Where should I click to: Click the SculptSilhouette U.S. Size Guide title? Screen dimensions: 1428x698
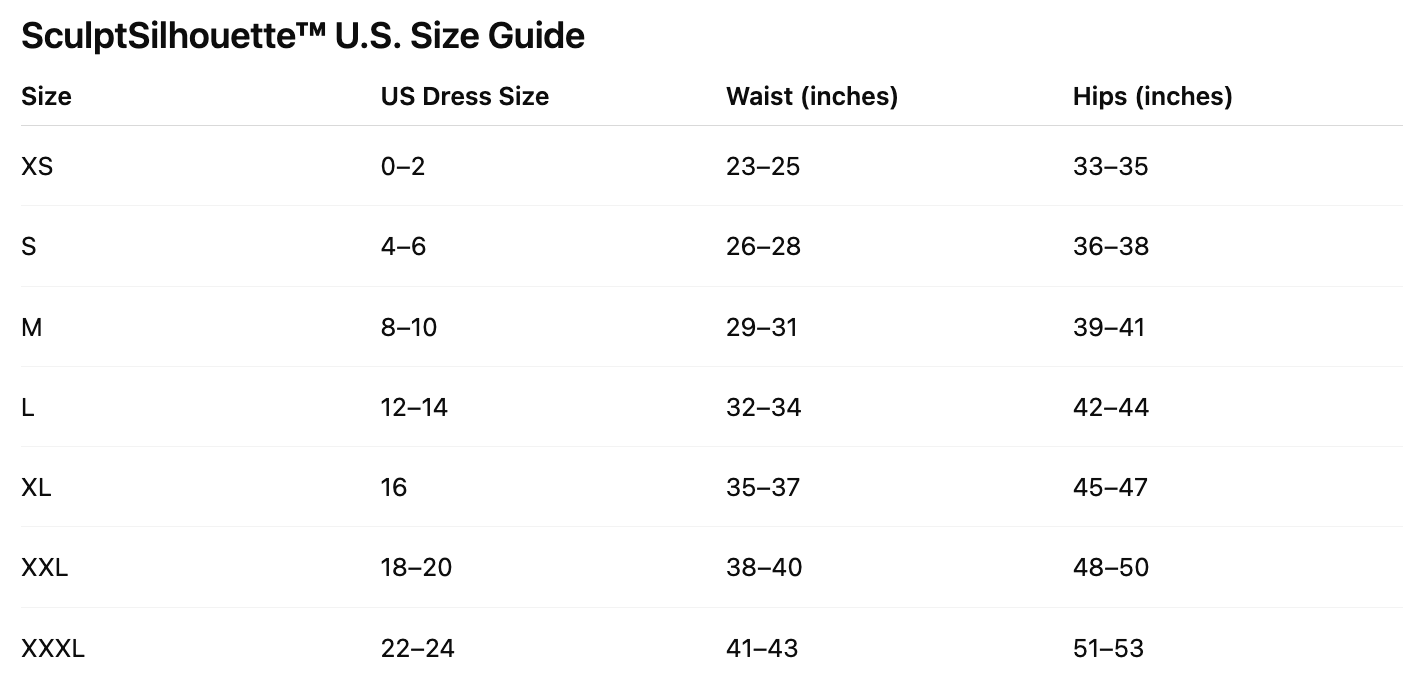click(x=302, y=37)
